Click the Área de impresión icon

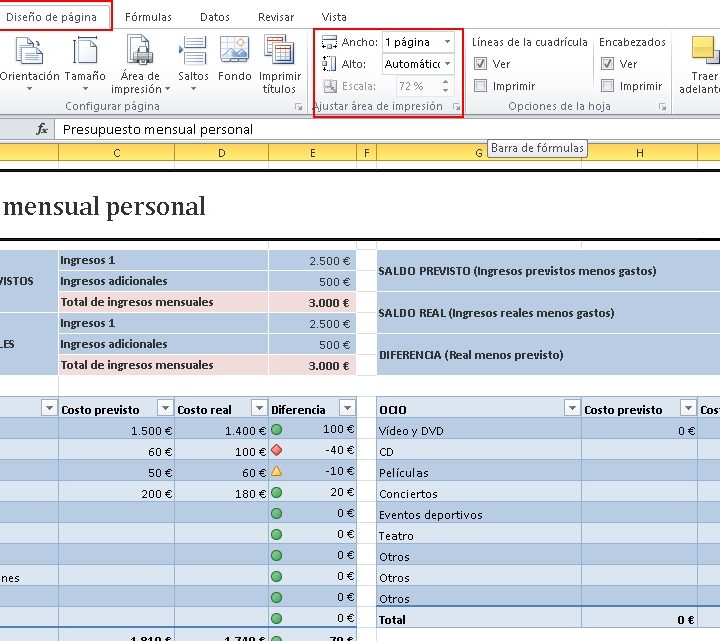click(140, 52)
